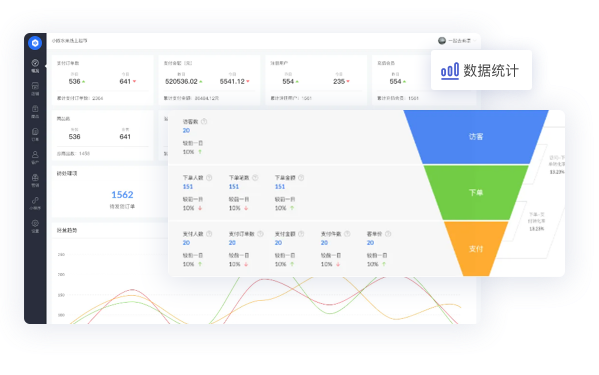Select the blue 访客 funnel segment
Screen dimensions: 599x375
tap(476, 137)
